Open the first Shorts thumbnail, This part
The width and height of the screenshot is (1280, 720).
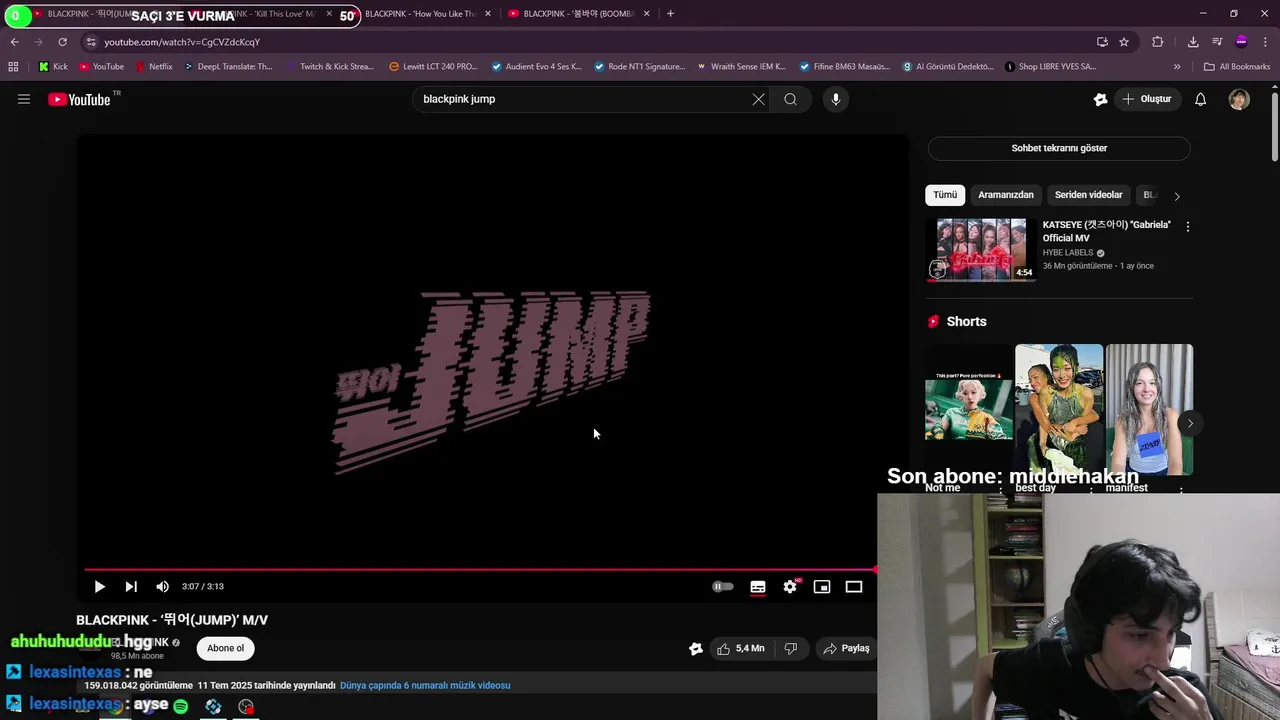pos(969,407)
